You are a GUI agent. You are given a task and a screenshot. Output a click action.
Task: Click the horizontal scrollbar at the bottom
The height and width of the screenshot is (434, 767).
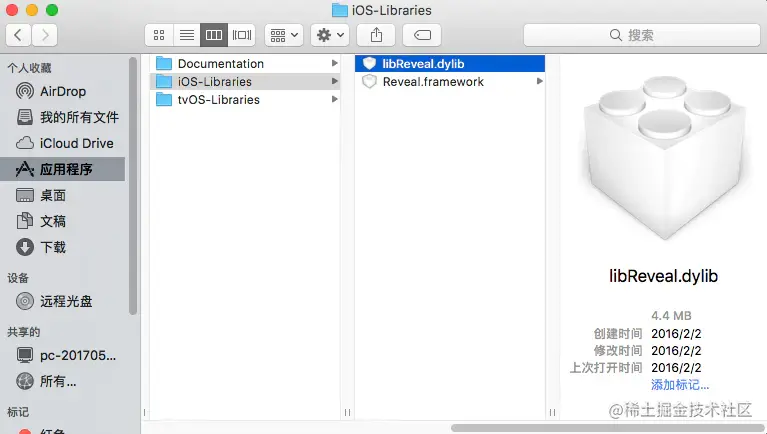click(x=607, y=428)
